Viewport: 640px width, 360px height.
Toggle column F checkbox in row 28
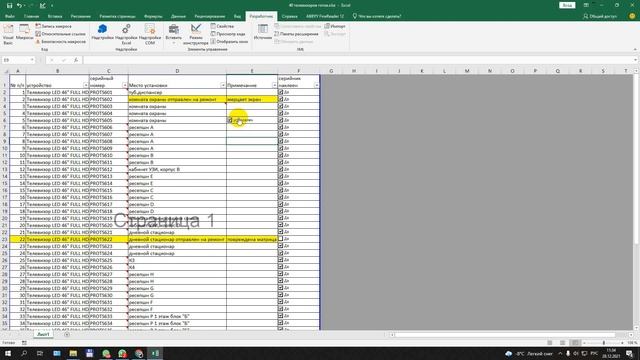(281, 273)
